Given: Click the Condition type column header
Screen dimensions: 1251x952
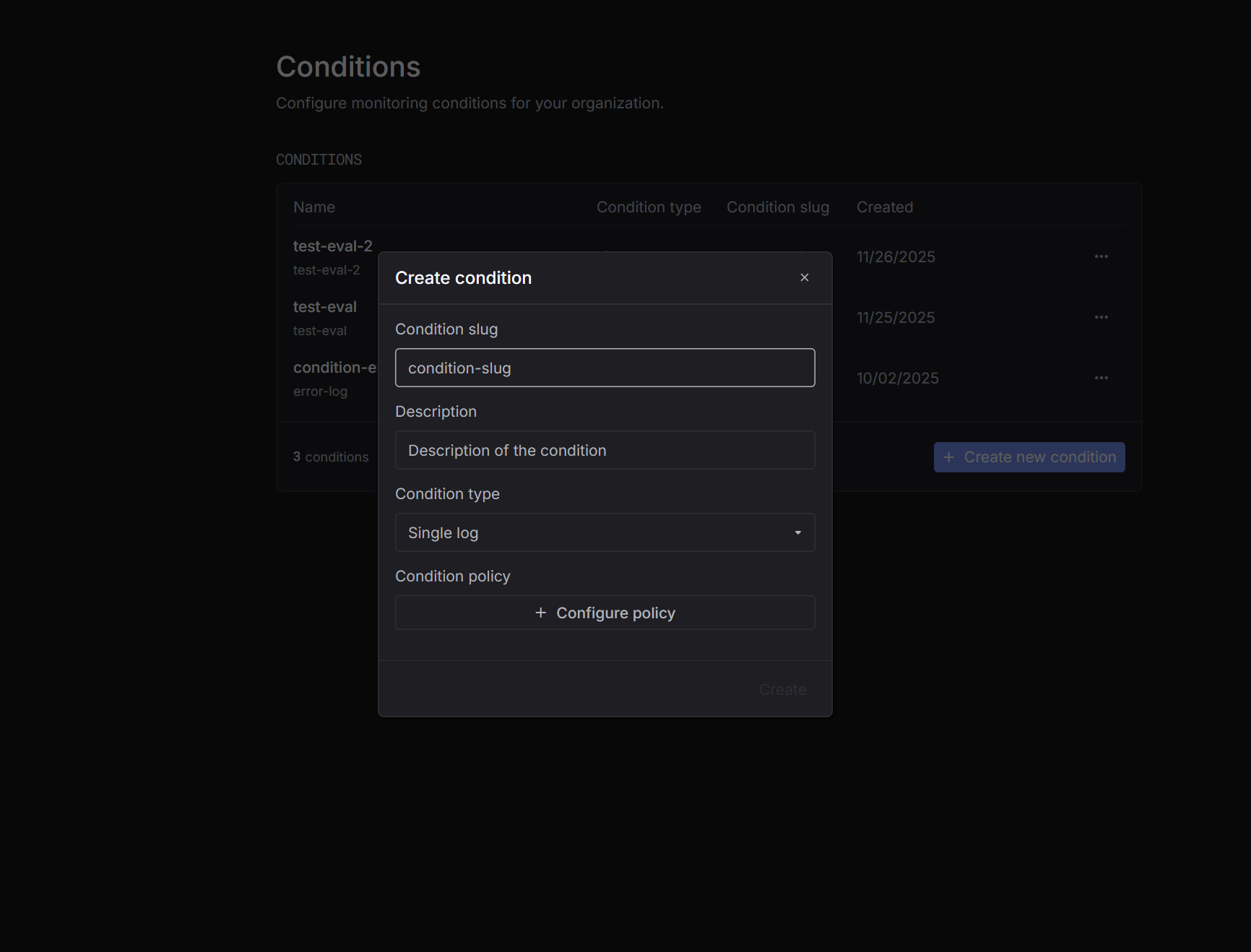Looking at the screenshot, I should coord(648,207).
